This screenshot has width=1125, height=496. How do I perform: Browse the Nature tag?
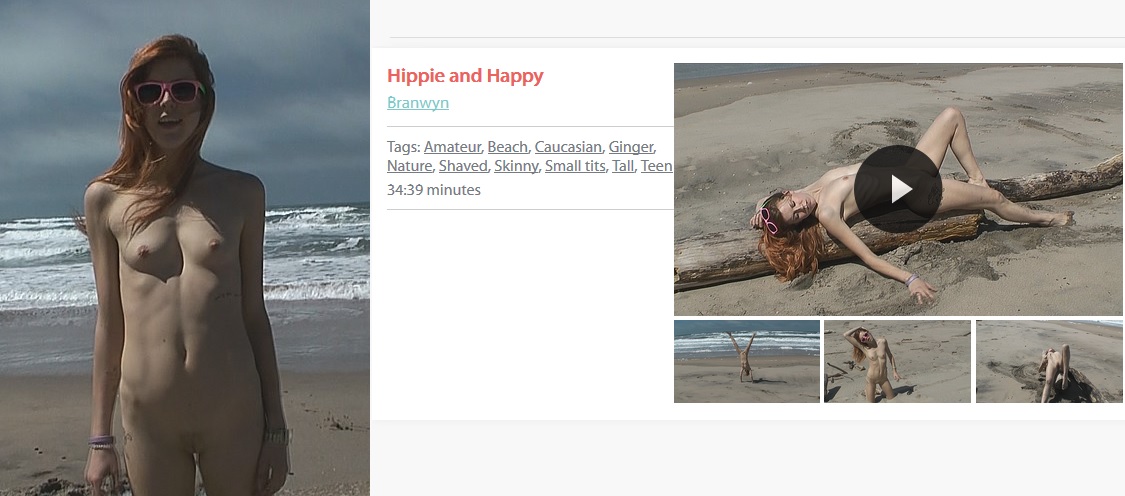tap(409, 166)
